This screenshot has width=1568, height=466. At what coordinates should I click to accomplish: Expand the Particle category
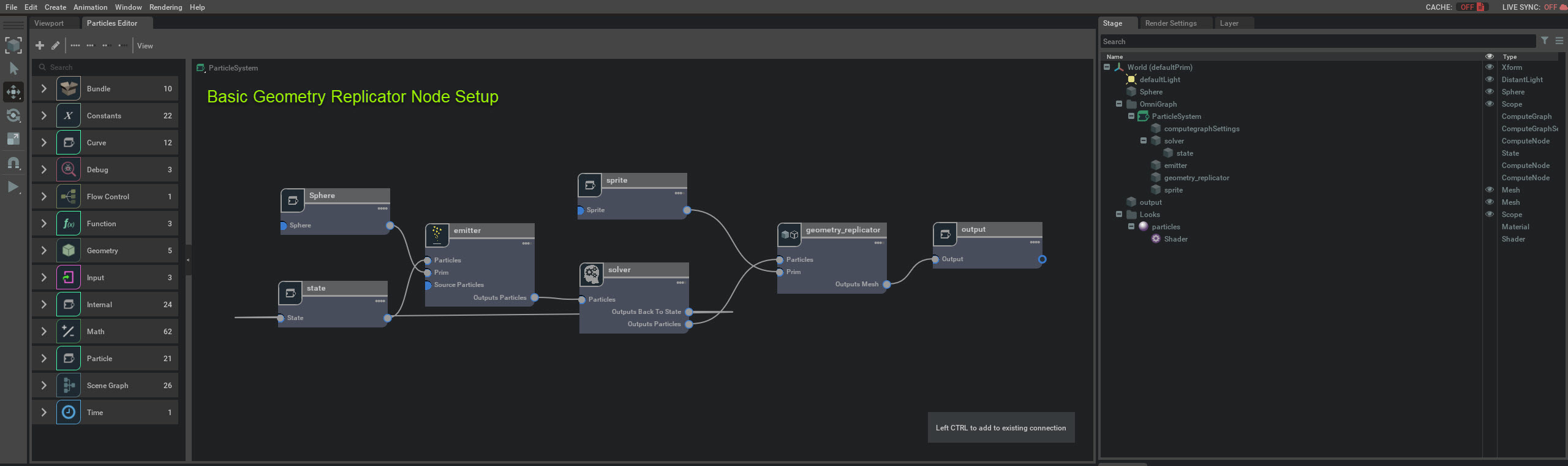(44, 359)
